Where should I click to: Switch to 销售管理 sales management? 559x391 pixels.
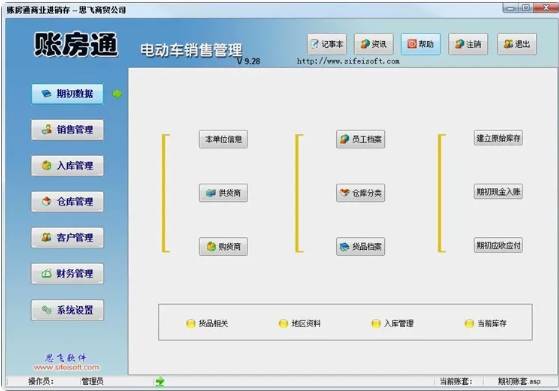point(67,130)
